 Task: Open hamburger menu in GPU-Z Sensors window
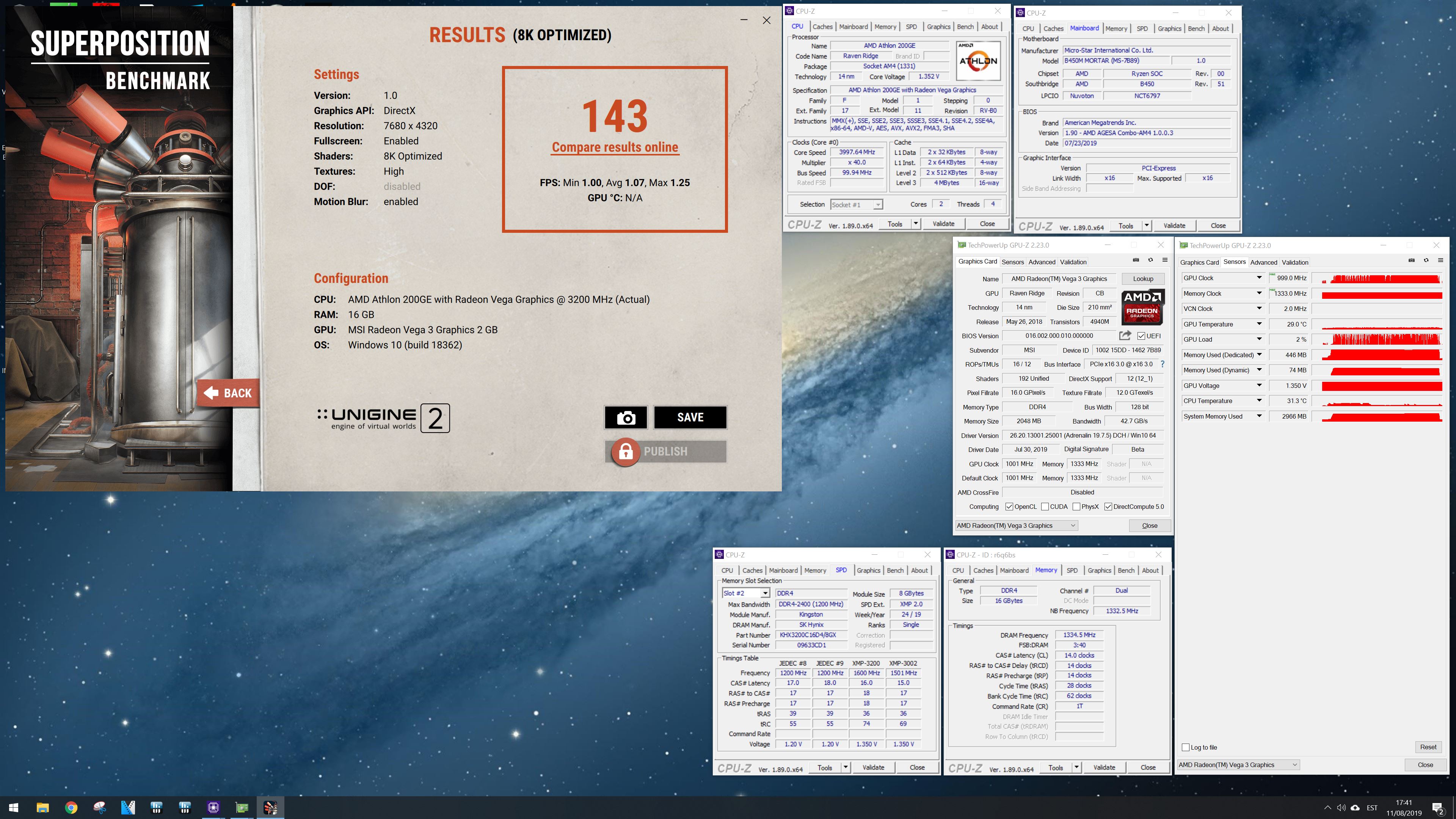coord(1441,260)
